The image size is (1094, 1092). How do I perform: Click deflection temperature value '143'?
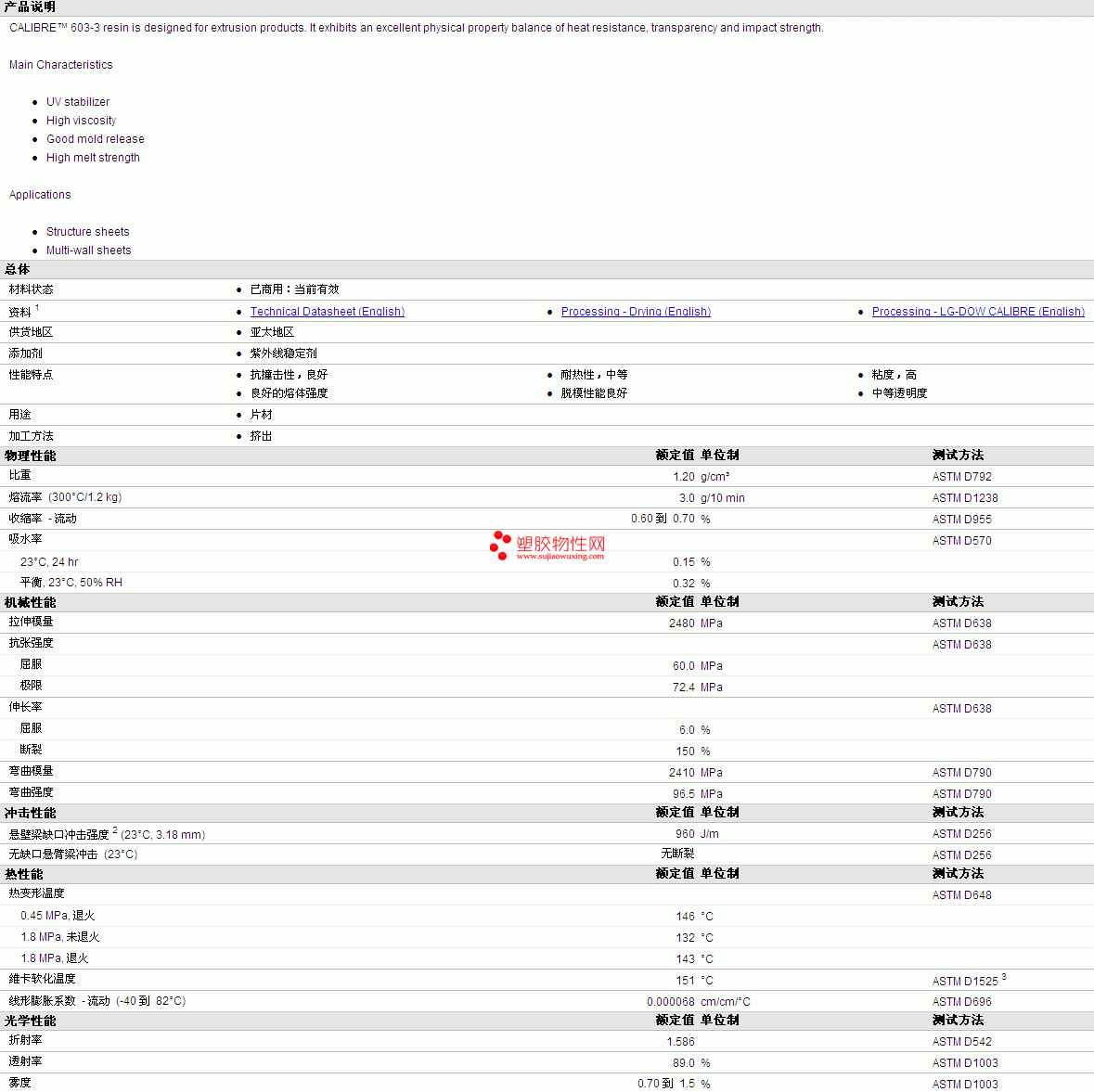click(685, 959)
